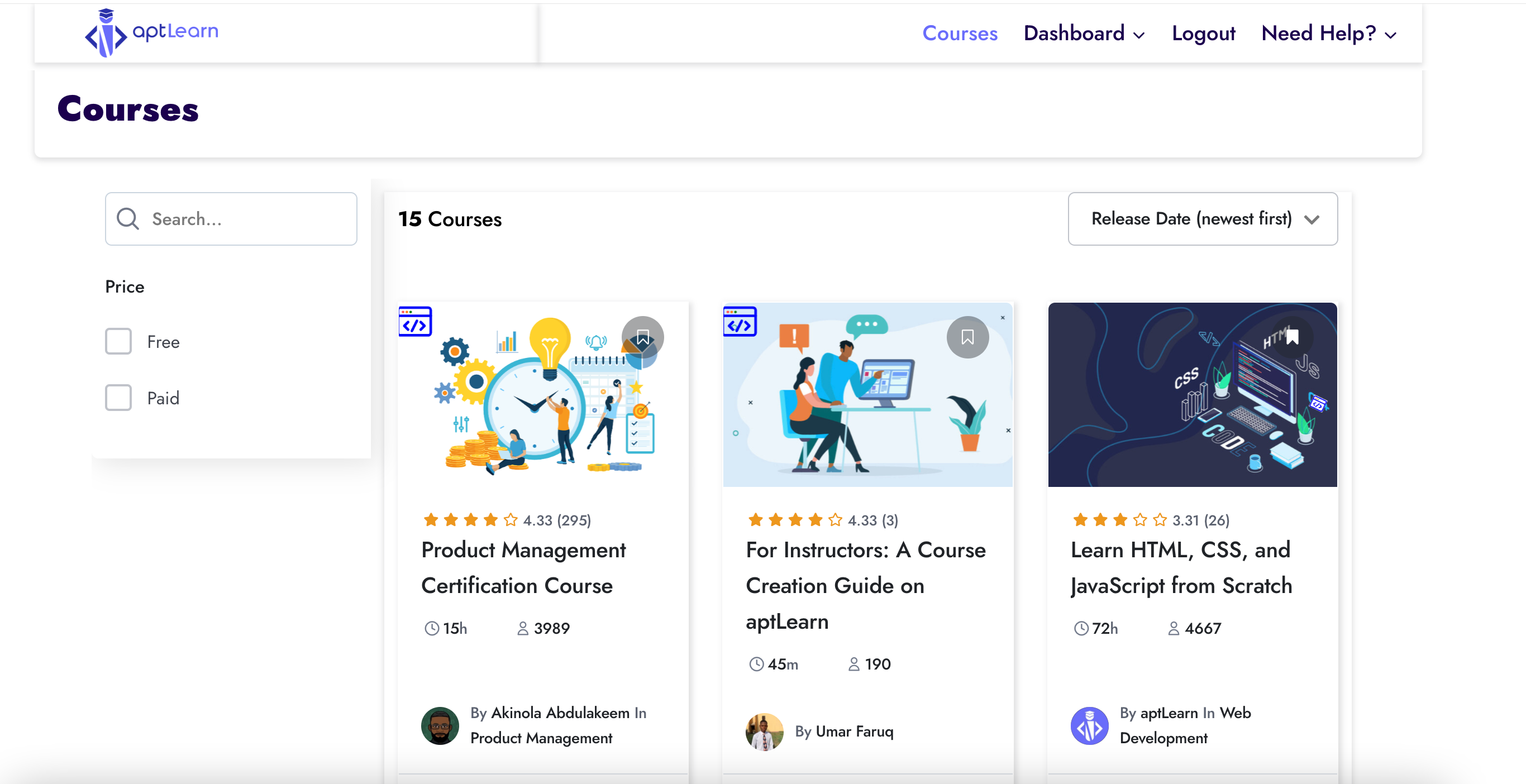
Task: Click the Product Management course thumbnail
Action: point(542,394)
